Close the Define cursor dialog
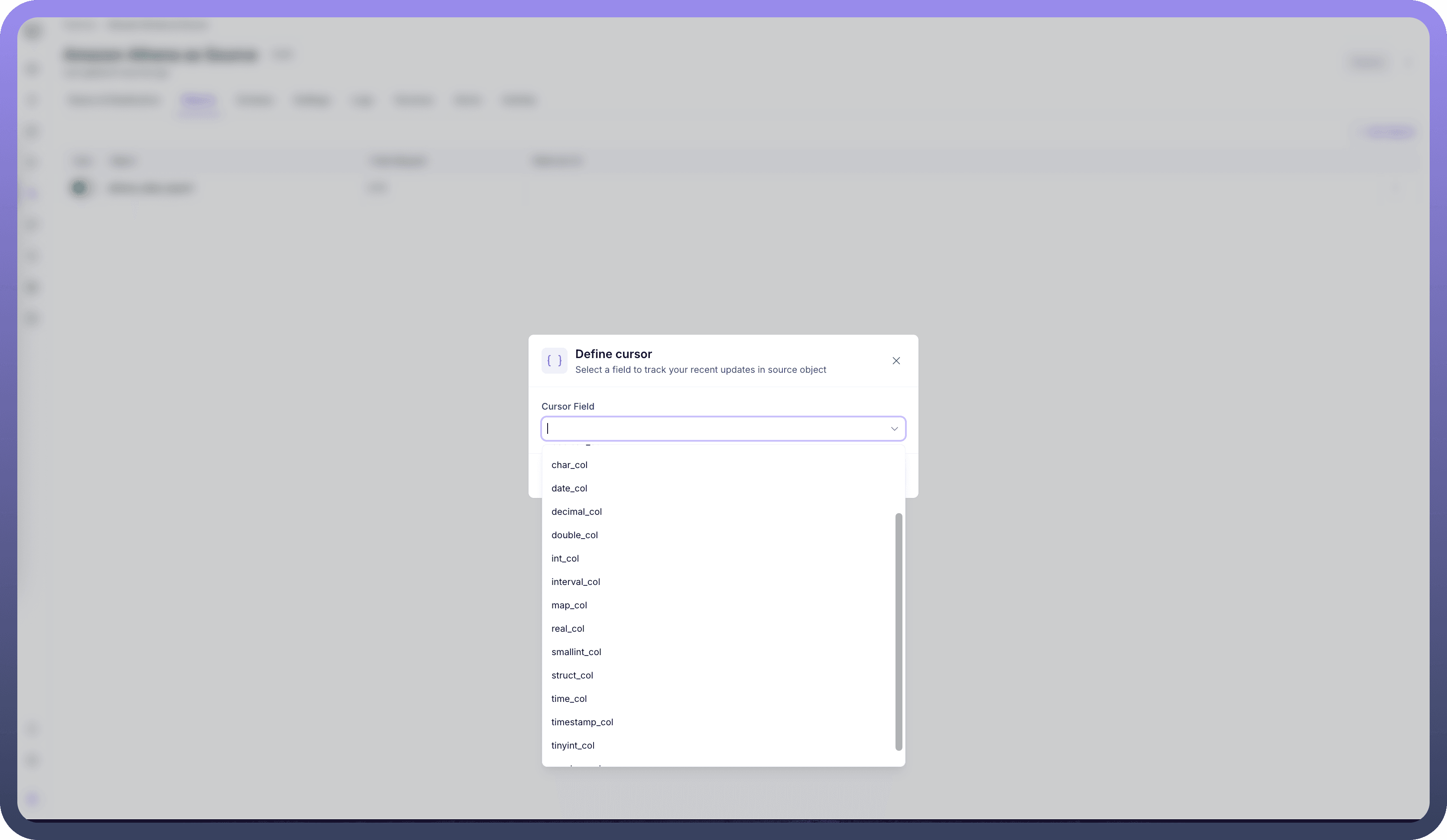1447x840 pixels. (896, 360)
